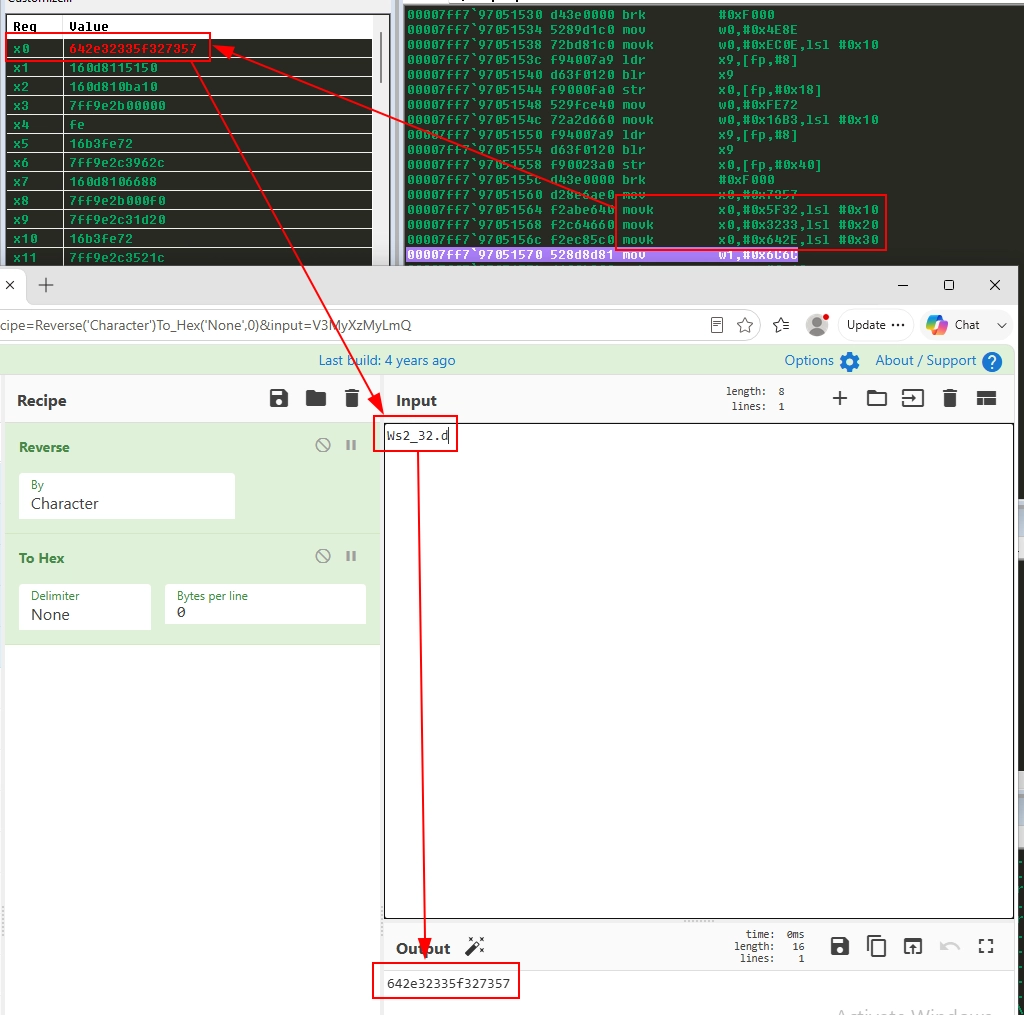Click the Last build: 4 years ago link
The width and height of the screenshot is (1024, 1015).
[387, 361]
